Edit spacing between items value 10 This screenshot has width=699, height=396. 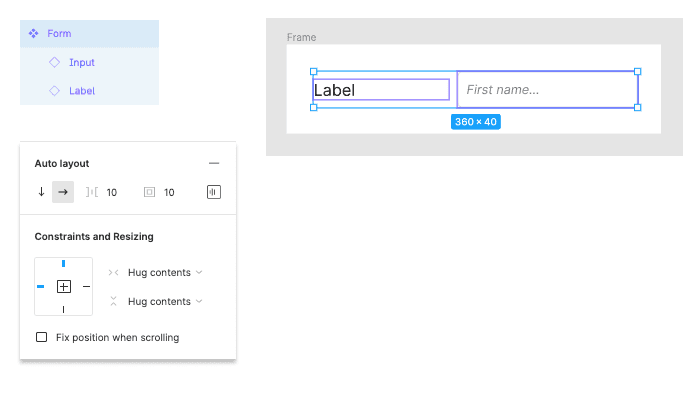coord(111,193)
